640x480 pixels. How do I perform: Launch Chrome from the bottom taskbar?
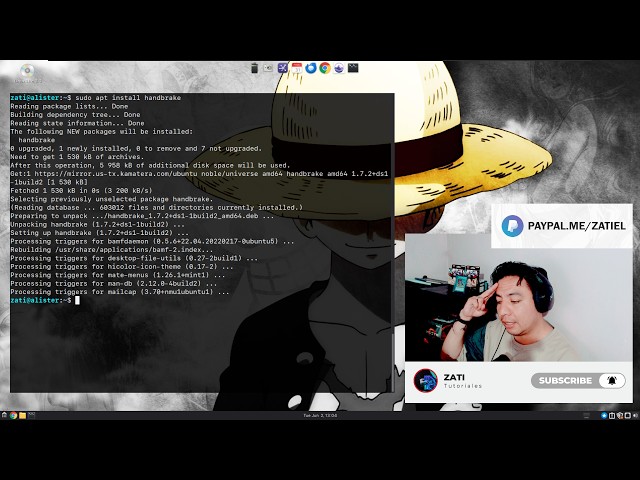click(x=13, y=415)
